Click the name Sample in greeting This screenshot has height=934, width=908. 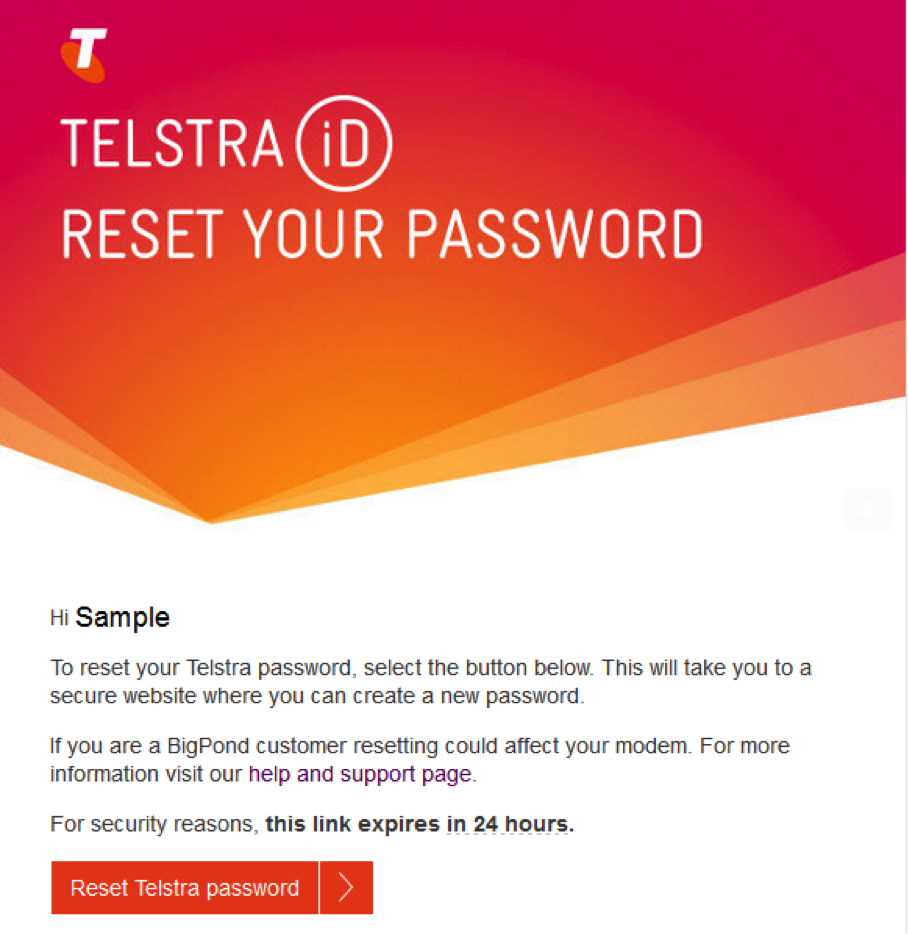[123, 618]
